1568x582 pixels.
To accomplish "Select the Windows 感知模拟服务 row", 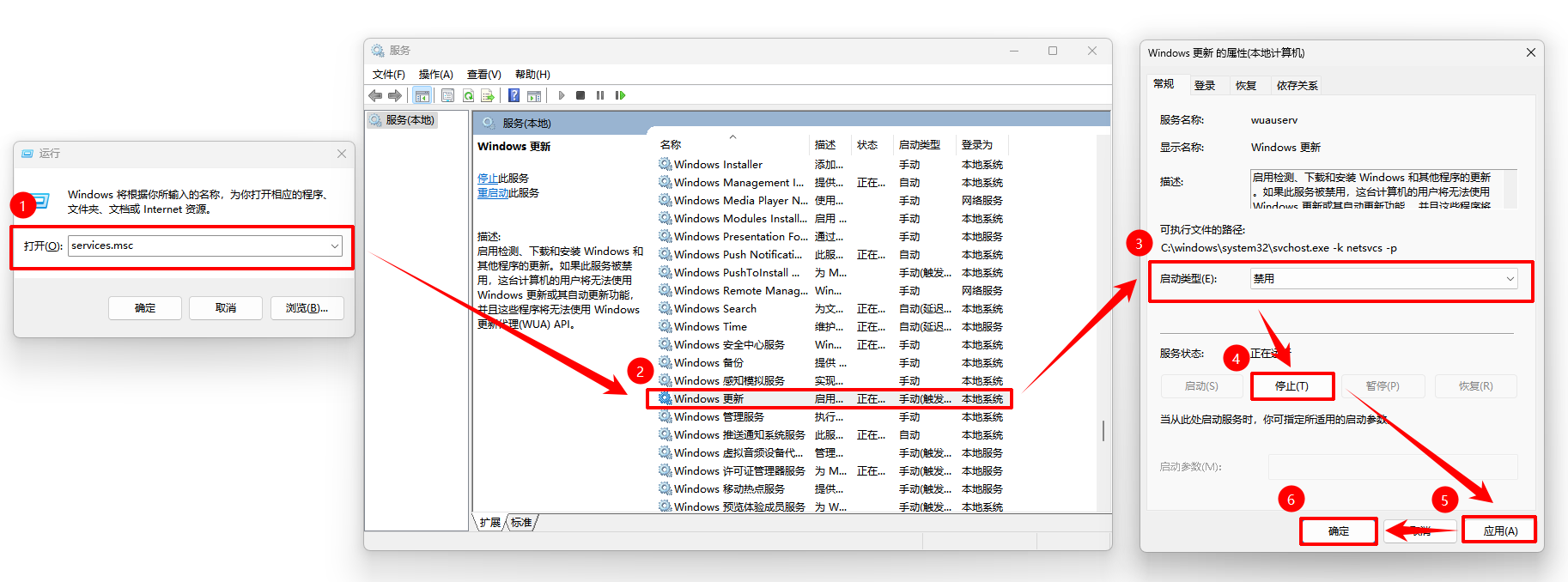I will point(830,380).
